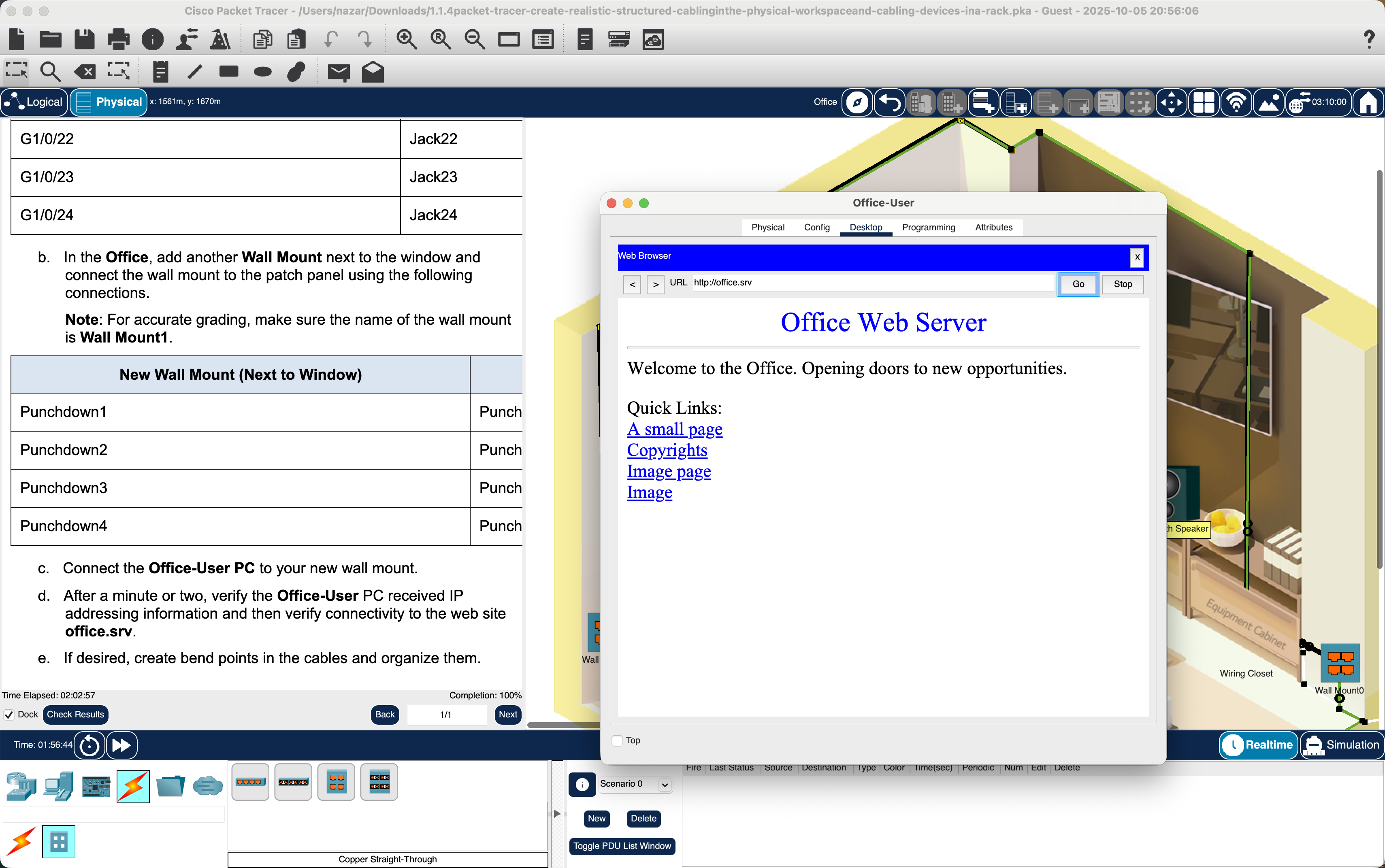Click the horizontal scrollbar under the workspace
Screen dimensions: 1385x868
point(563,725)
